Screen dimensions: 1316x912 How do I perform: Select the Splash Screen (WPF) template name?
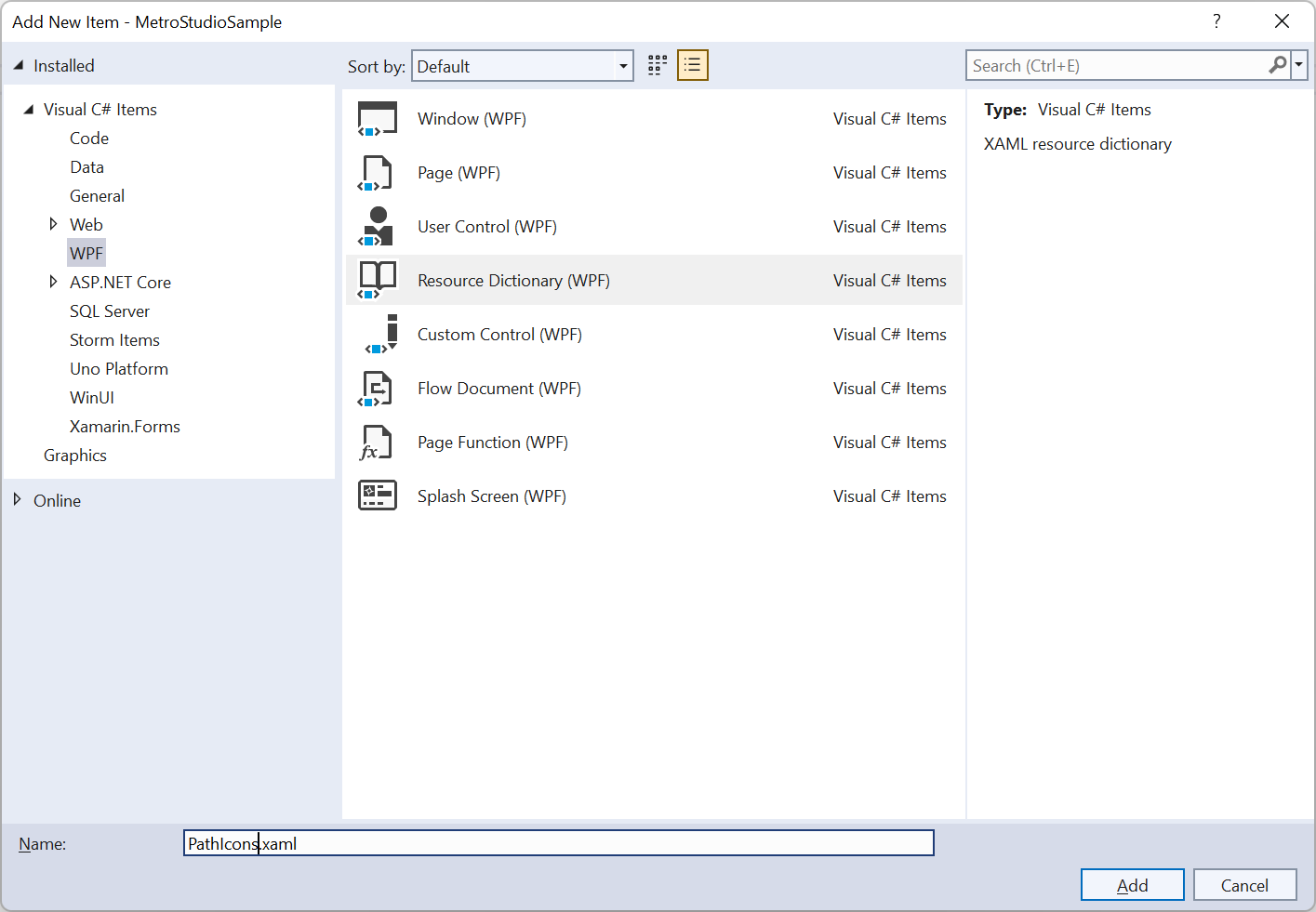click(x=492, y=496)
